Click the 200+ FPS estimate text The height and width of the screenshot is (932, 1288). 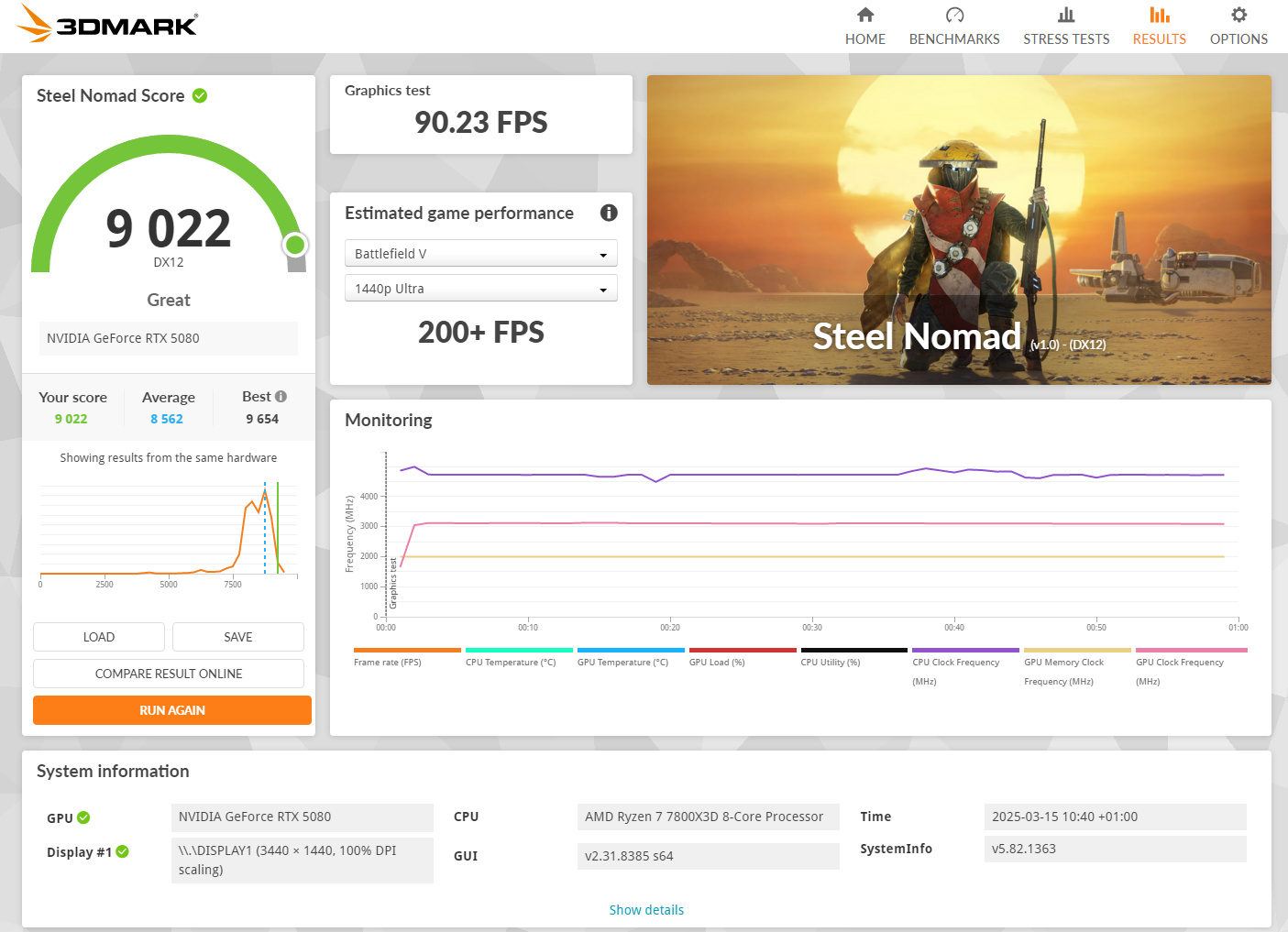point(481,332)
